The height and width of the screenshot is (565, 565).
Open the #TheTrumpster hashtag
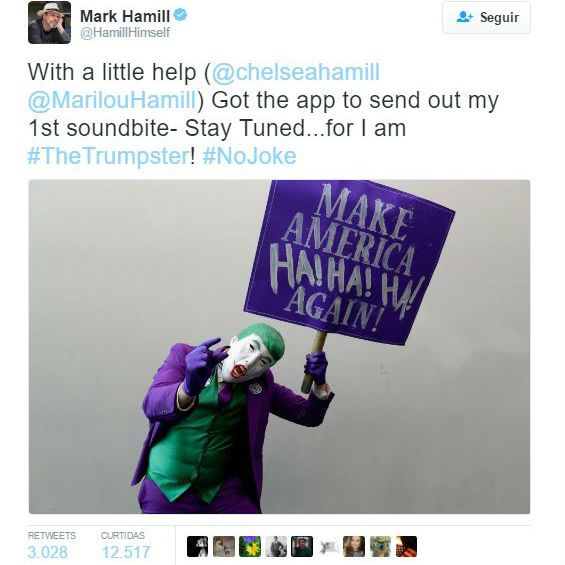(108, 156)
